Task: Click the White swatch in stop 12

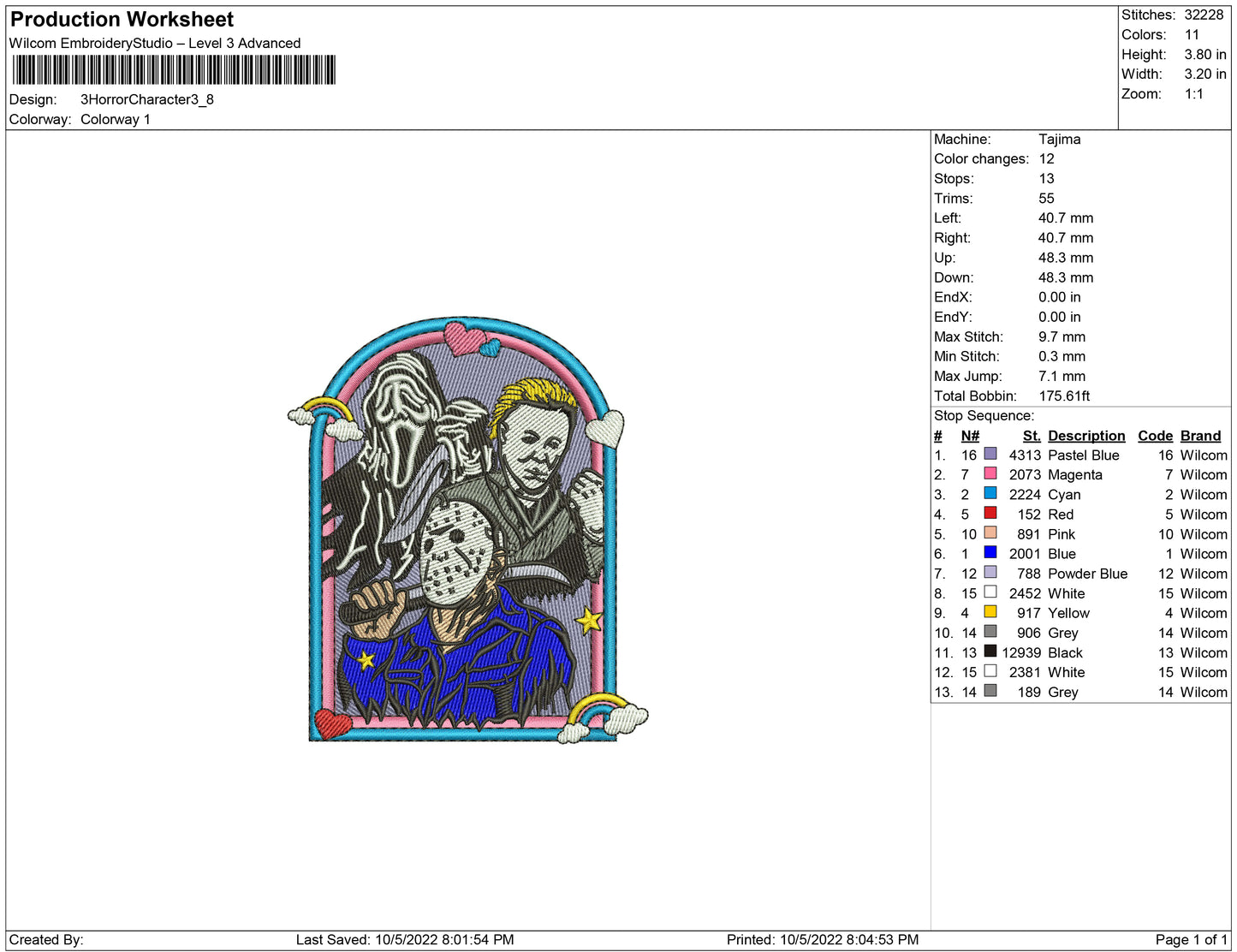Action: (x=990, y=670)
